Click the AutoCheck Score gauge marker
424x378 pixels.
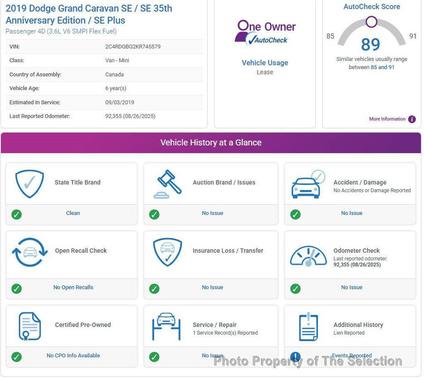(x=371, y=22)
